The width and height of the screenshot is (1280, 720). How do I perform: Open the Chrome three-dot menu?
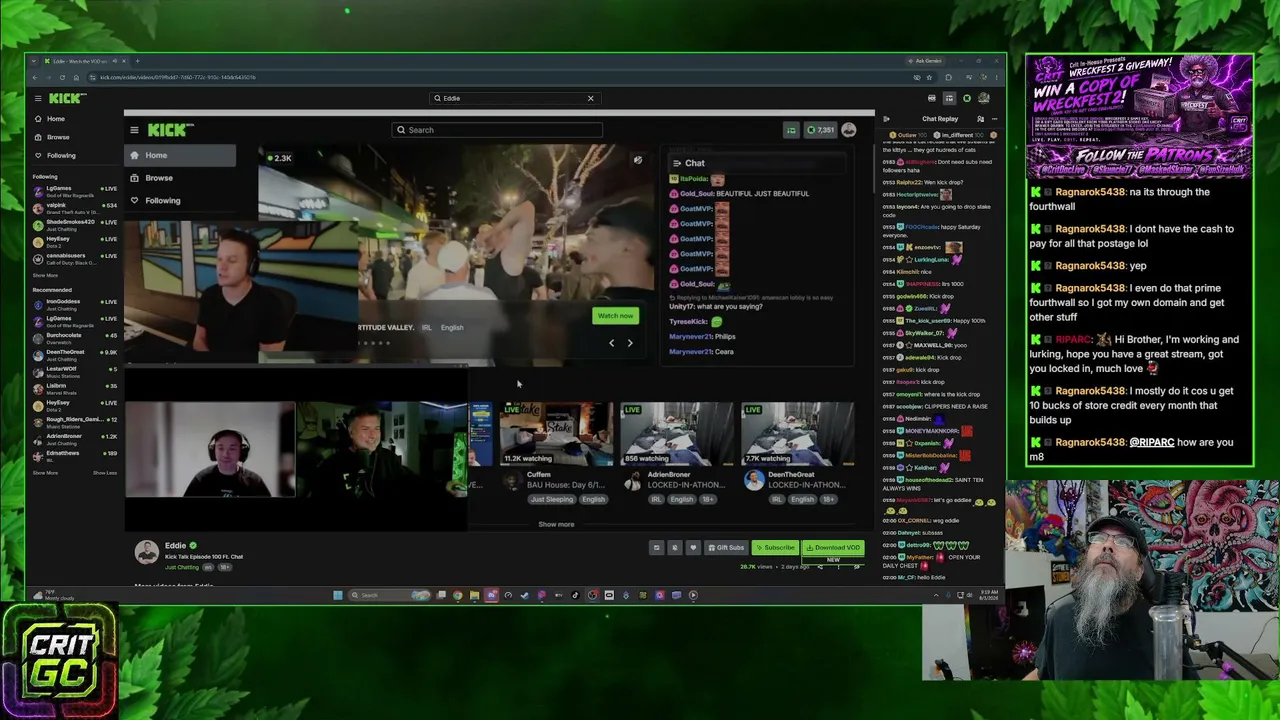pyautogui.click(x=996, y=77)
